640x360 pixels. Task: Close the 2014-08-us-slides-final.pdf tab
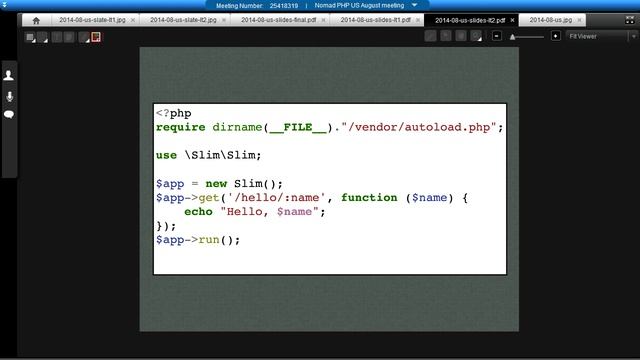pos(323,20)
